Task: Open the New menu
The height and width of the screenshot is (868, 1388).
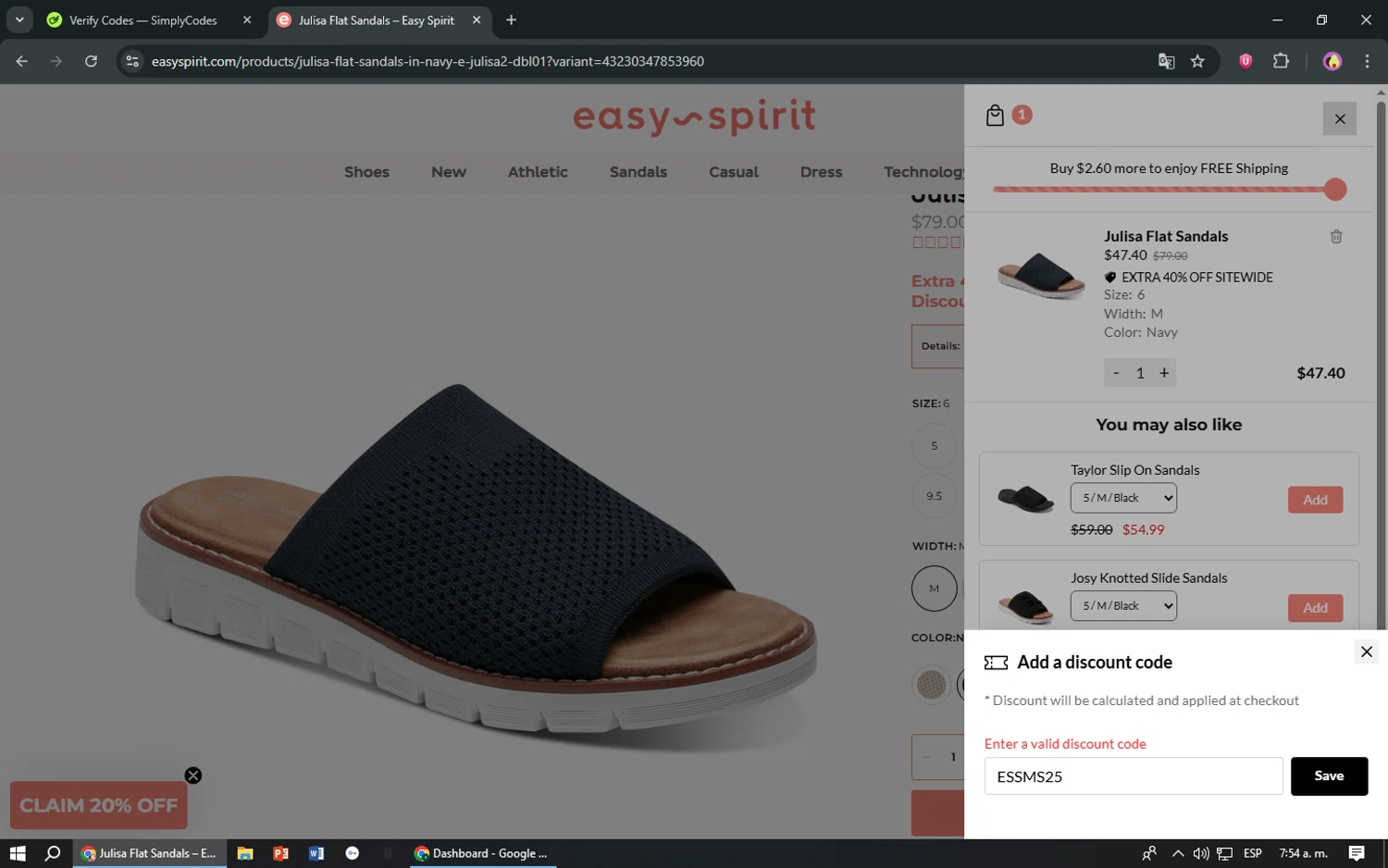Action: (x=449, y=172)
